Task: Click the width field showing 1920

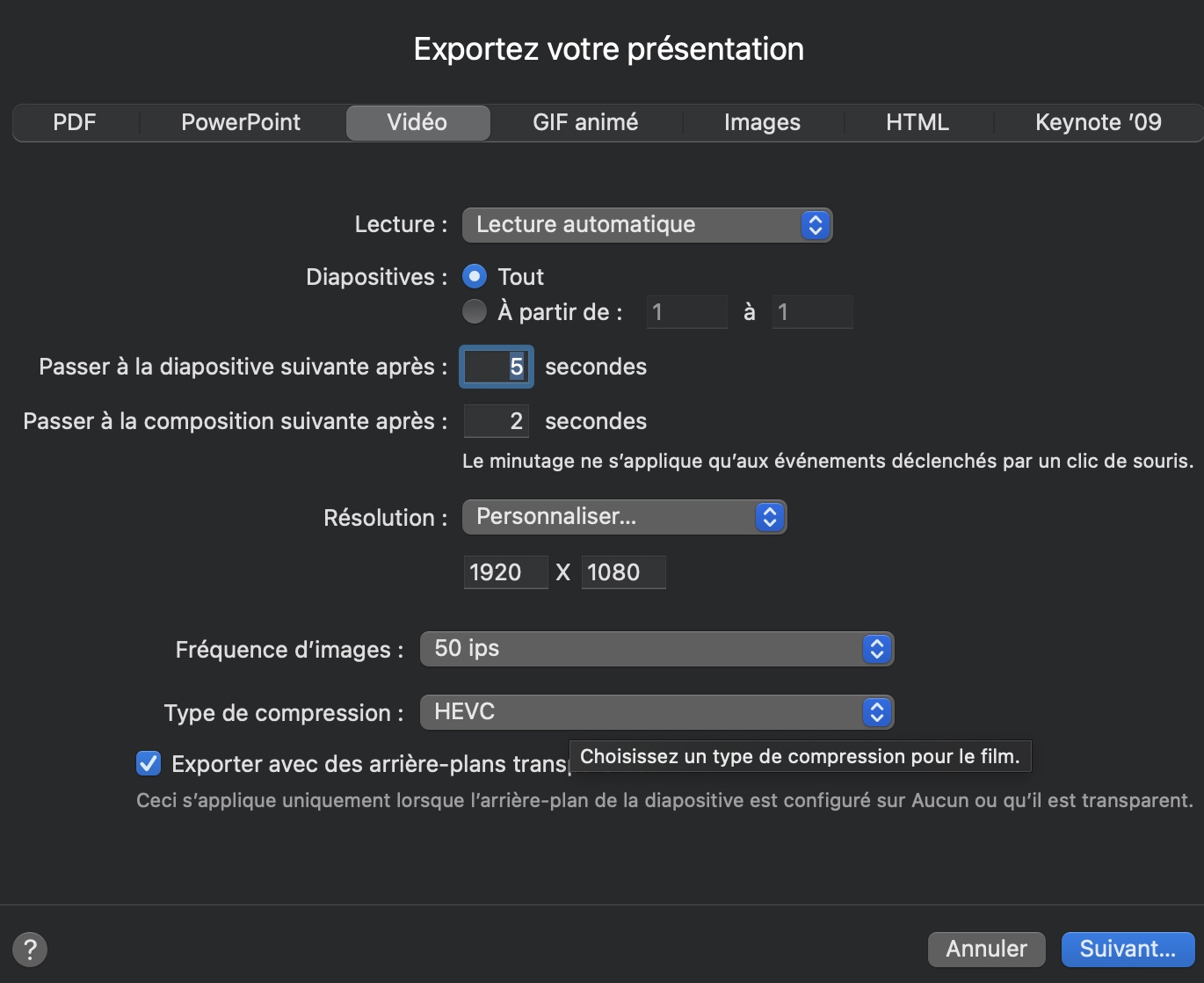Action: point(505,572)
